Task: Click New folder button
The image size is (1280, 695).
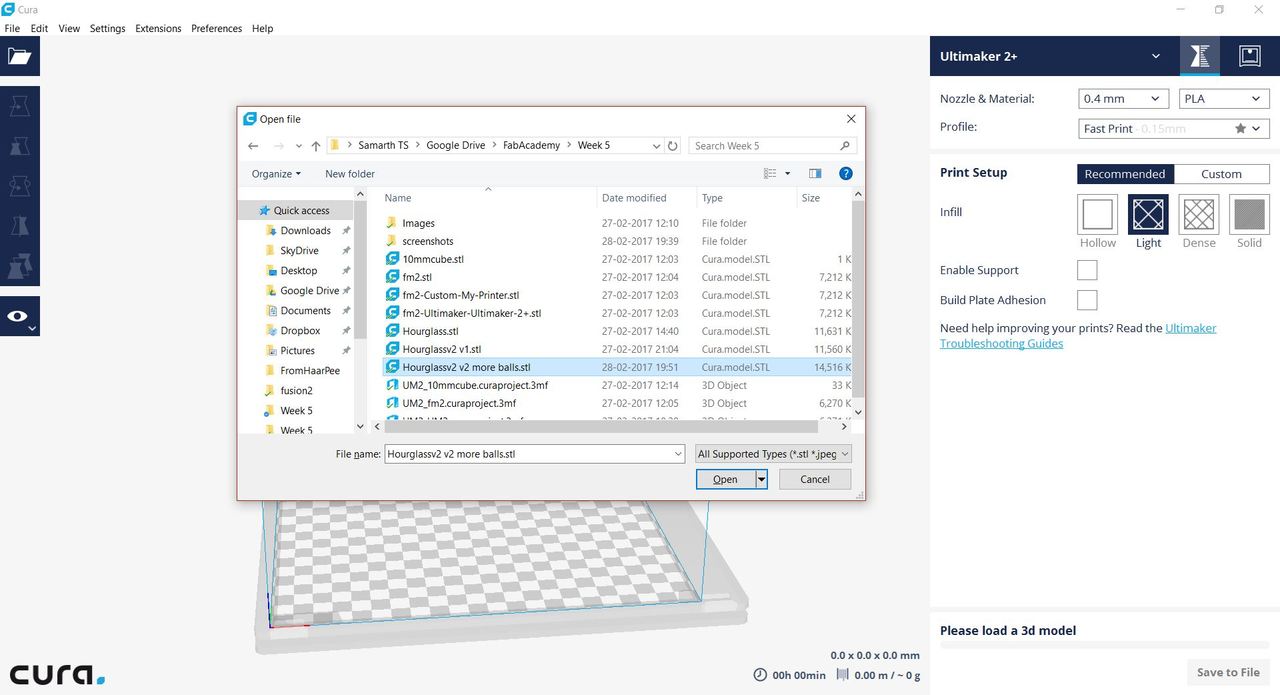Action: point(350,174)
